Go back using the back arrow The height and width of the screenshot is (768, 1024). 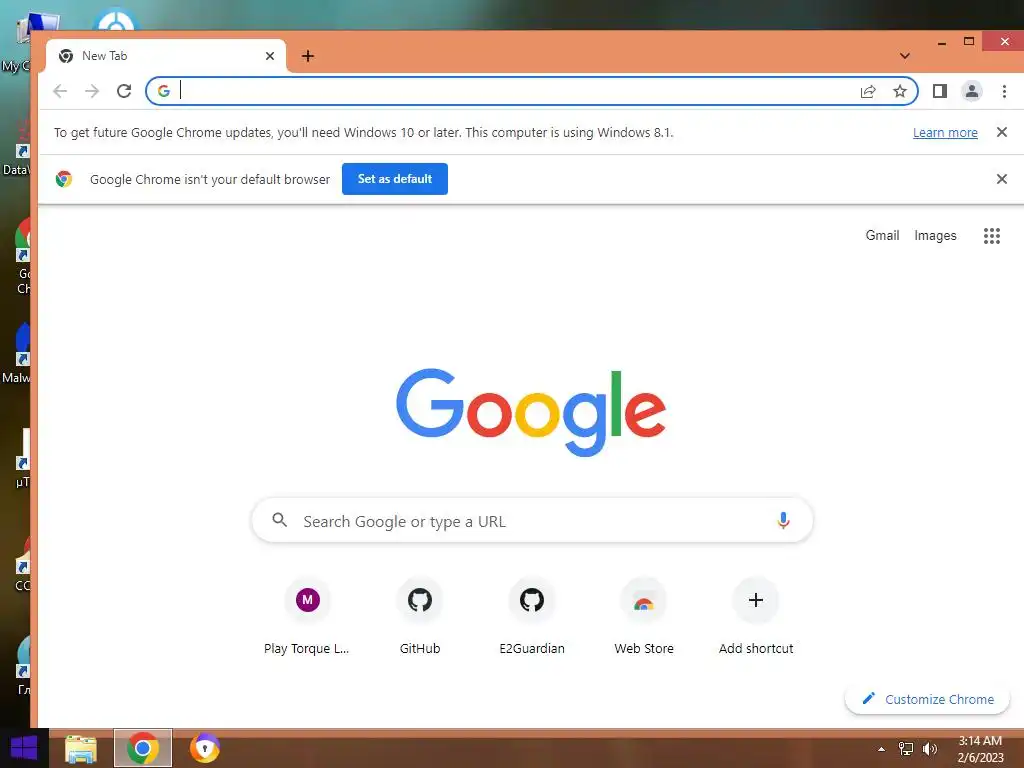click(60, 91)
